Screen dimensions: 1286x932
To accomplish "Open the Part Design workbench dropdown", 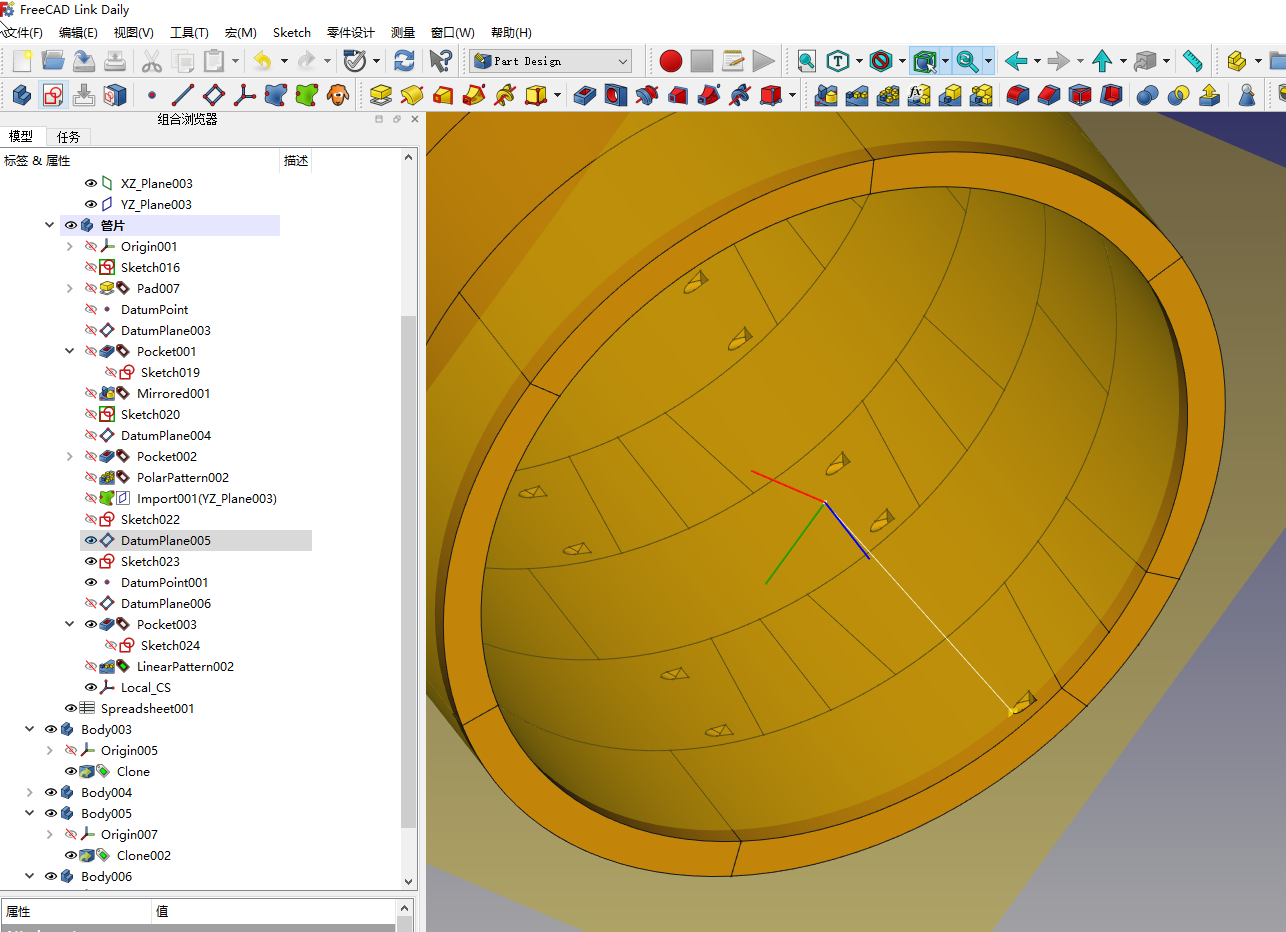I will [x=551, y=61].
